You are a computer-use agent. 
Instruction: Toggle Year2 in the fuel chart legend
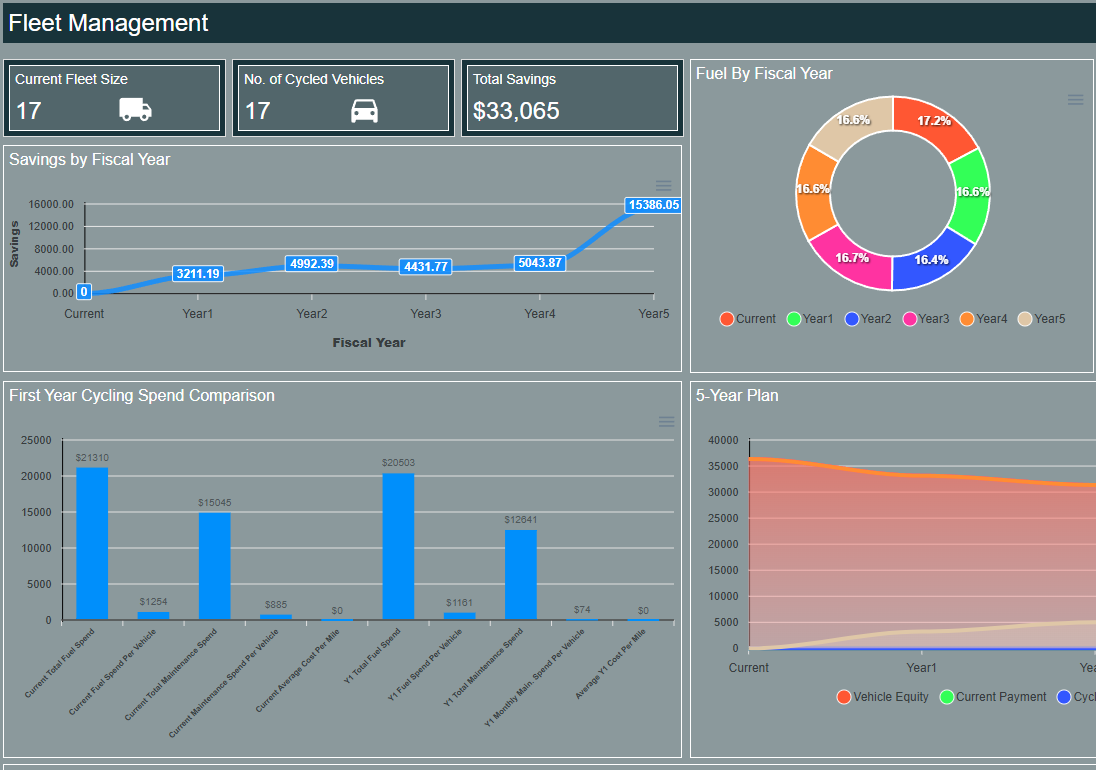[867, 319]
